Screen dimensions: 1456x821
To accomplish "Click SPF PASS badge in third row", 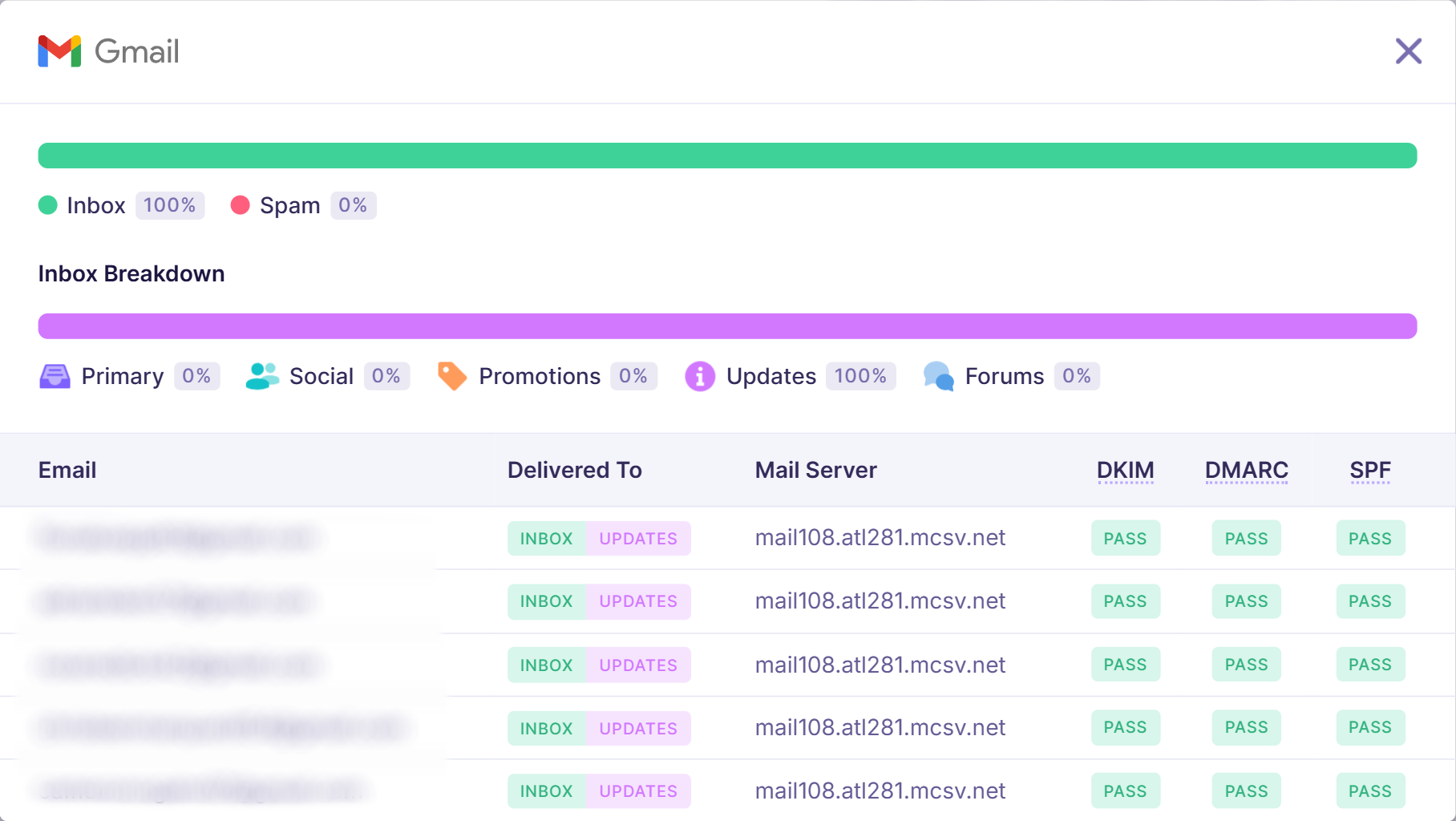I will click(x=1370, y=665).
